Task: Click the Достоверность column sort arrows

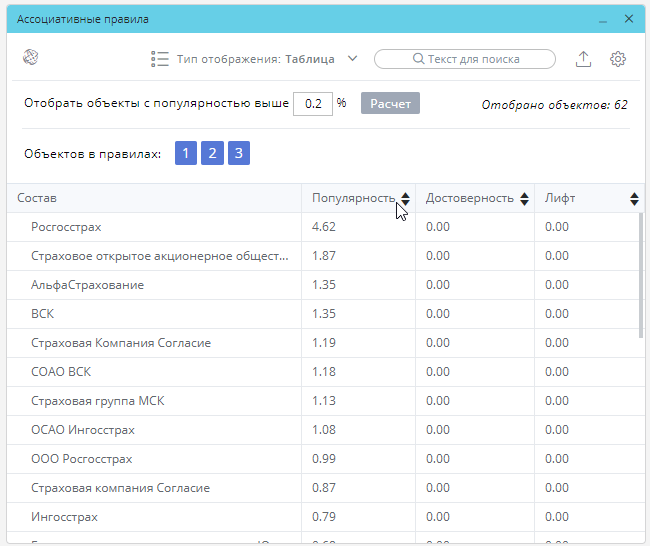Action: tap(524, 199)
